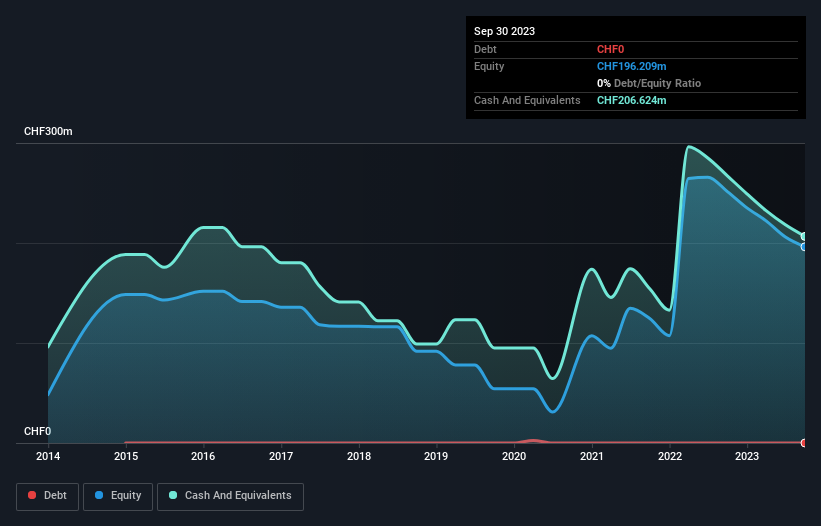Click the CHF206.624m cash value
Screen dimensions: 821x526
click(631, 100)
